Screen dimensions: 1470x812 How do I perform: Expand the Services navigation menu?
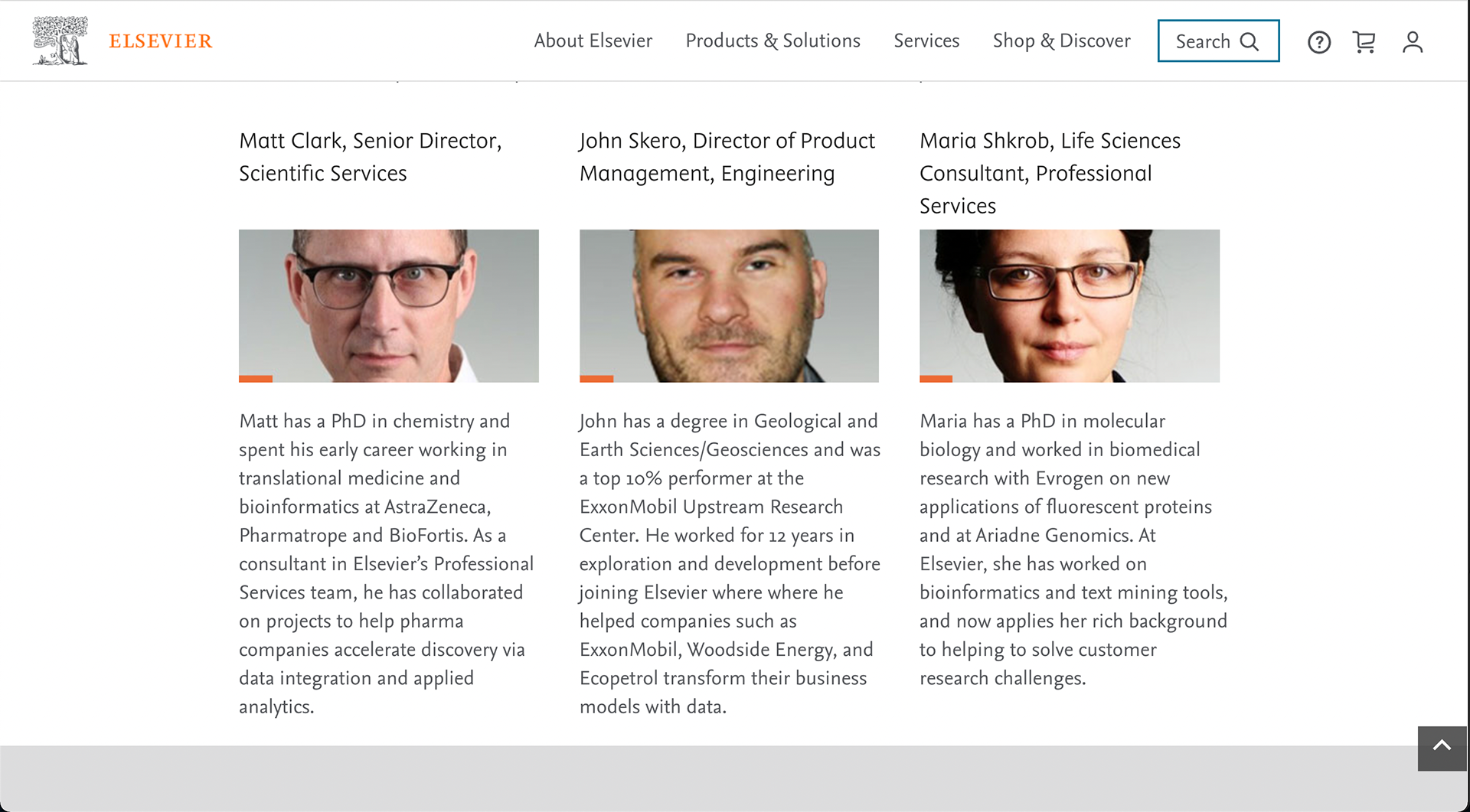coord(926,41)
